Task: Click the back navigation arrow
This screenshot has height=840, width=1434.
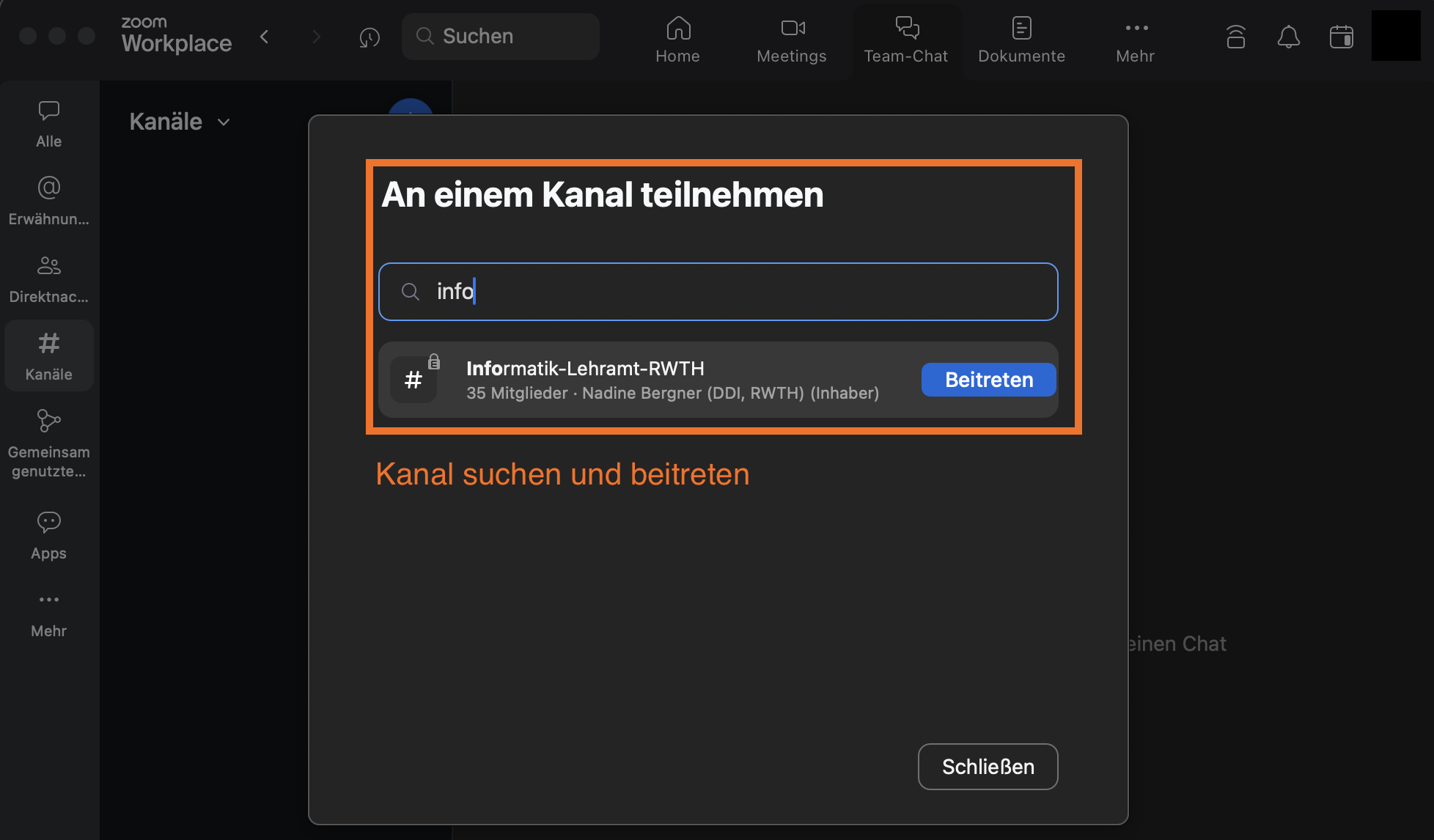Action: (265, 36)
